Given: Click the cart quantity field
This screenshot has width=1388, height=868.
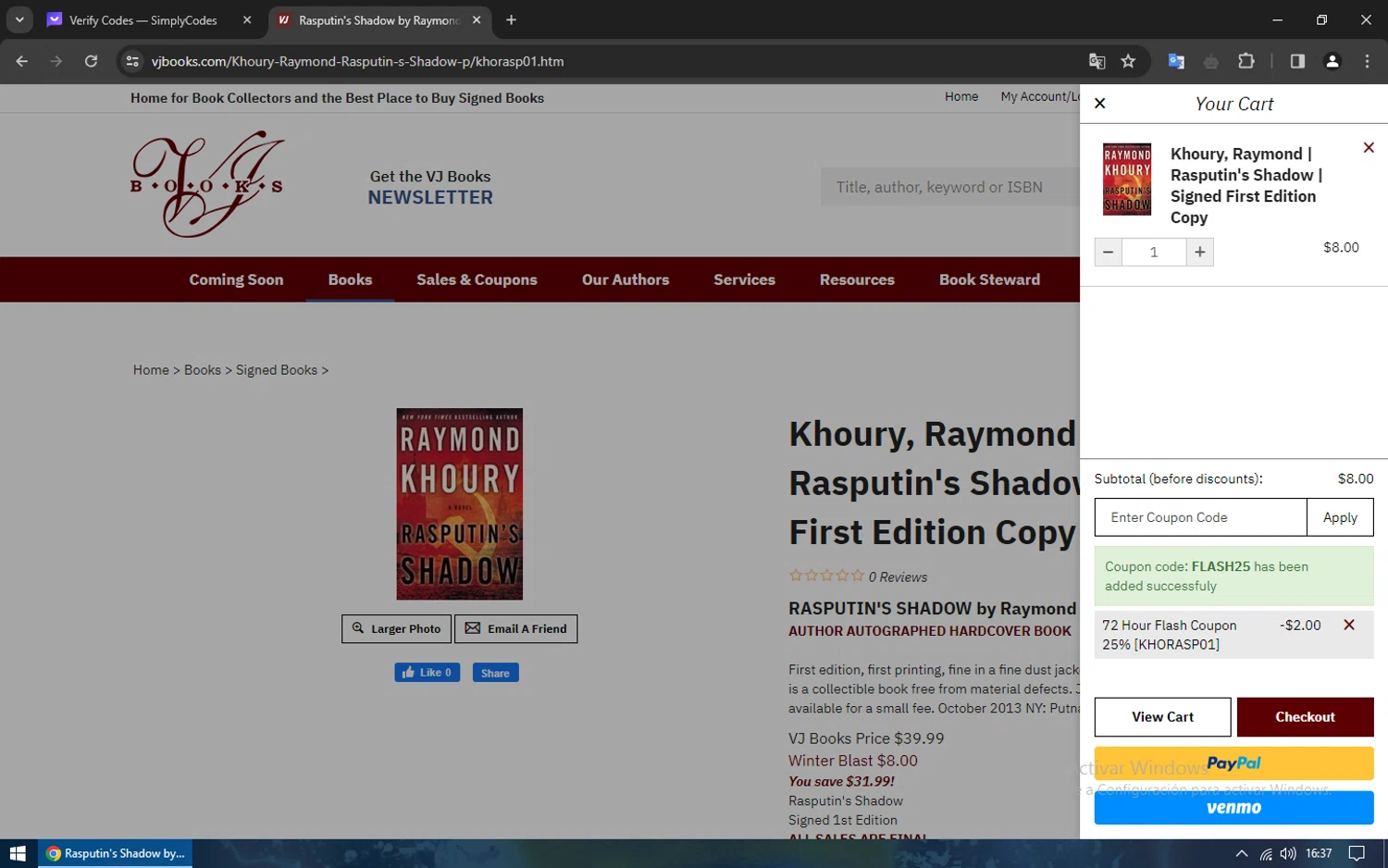Looking at the screenshot, I should point(1154,252).
